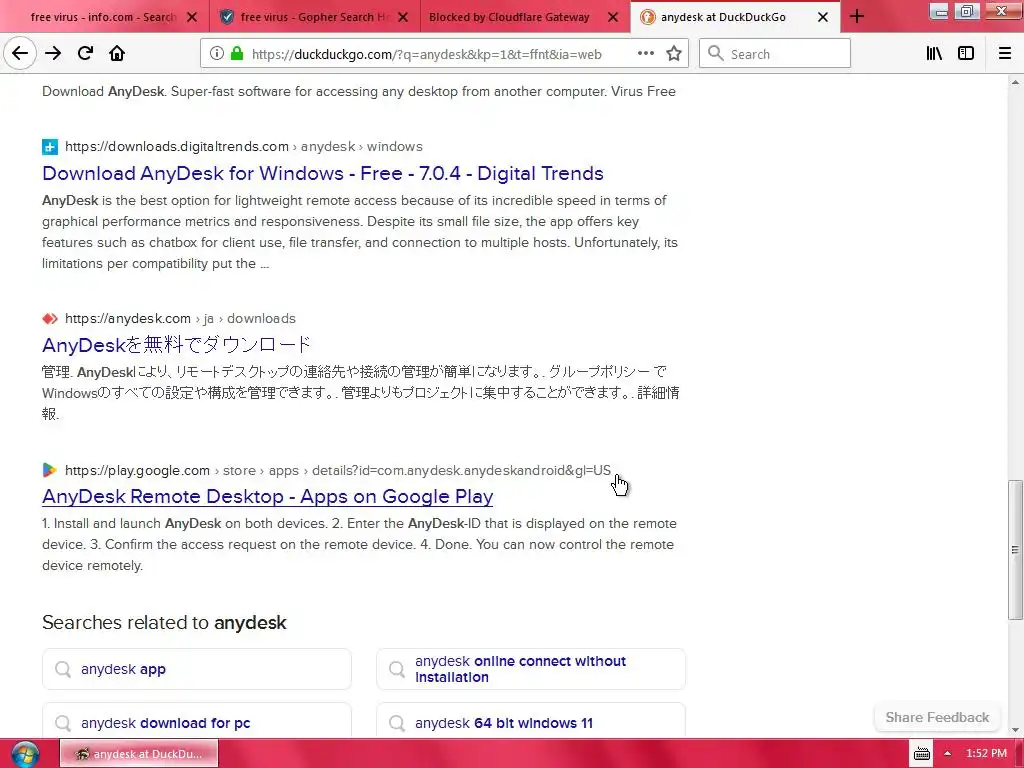Go back to the previous page

click(x=20, y=54)
